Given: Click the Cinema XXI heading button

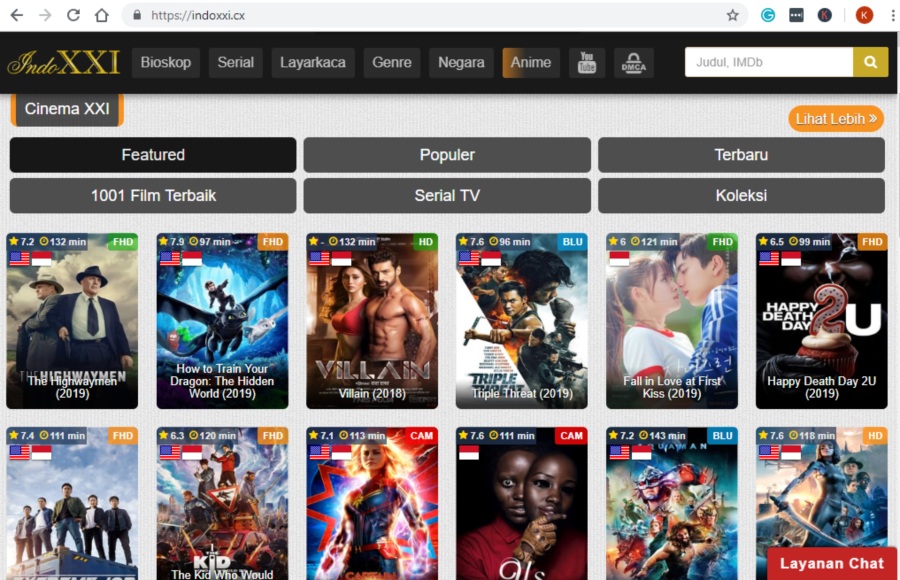Looking at the screenshot, I should 67,109.
